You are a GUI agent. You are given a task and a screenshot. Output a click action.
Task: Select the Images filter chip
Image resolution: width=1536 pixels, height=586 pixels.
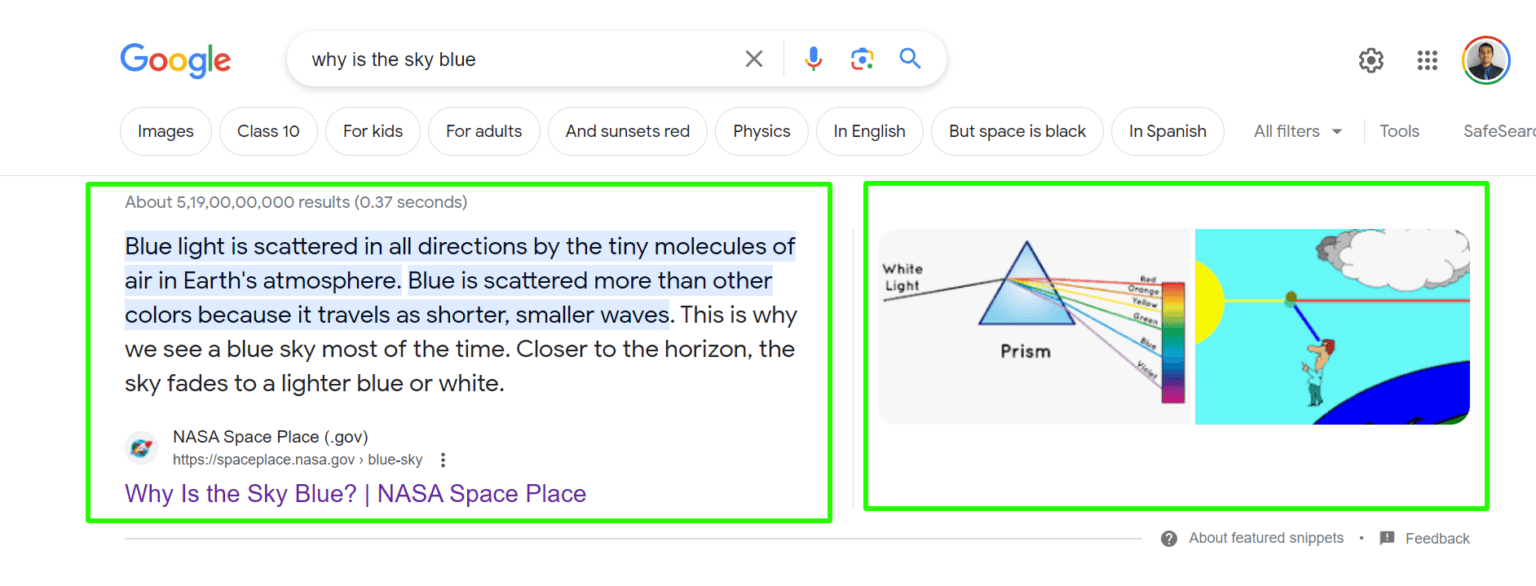(165, 131)
